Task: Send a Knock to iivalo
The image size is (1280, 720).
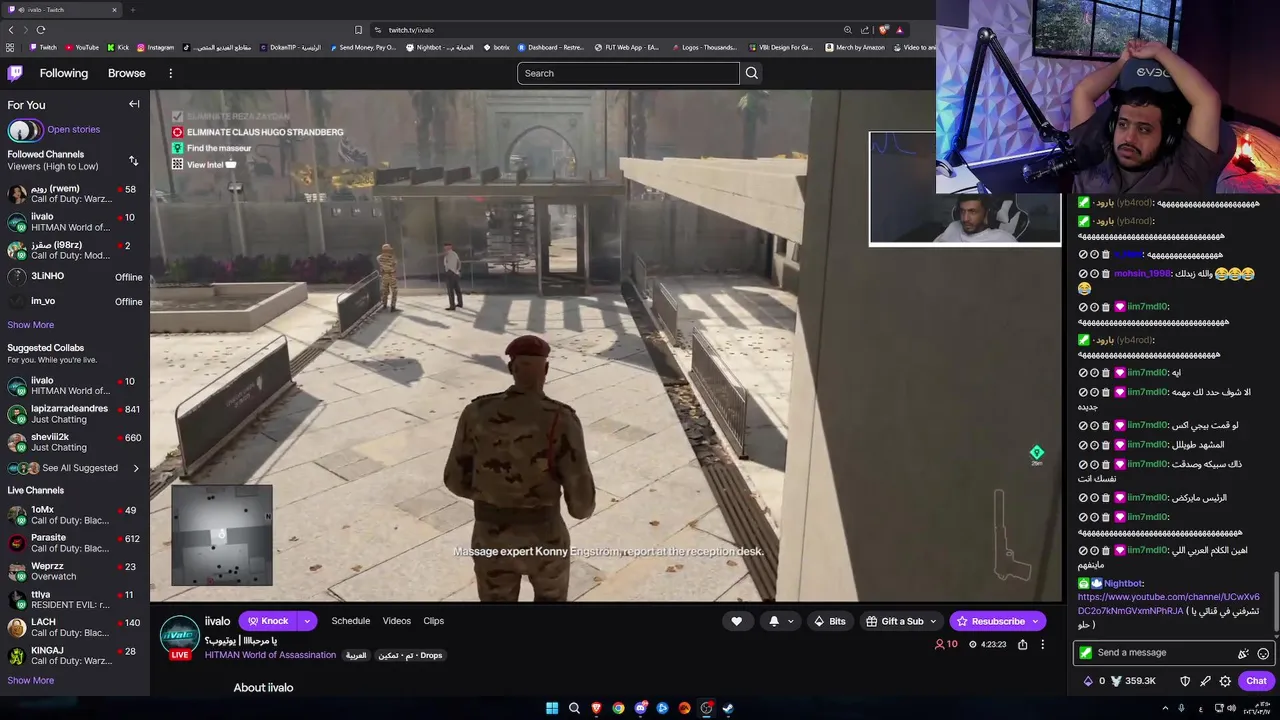Action: pyautogui.click(x=268, y=621)
